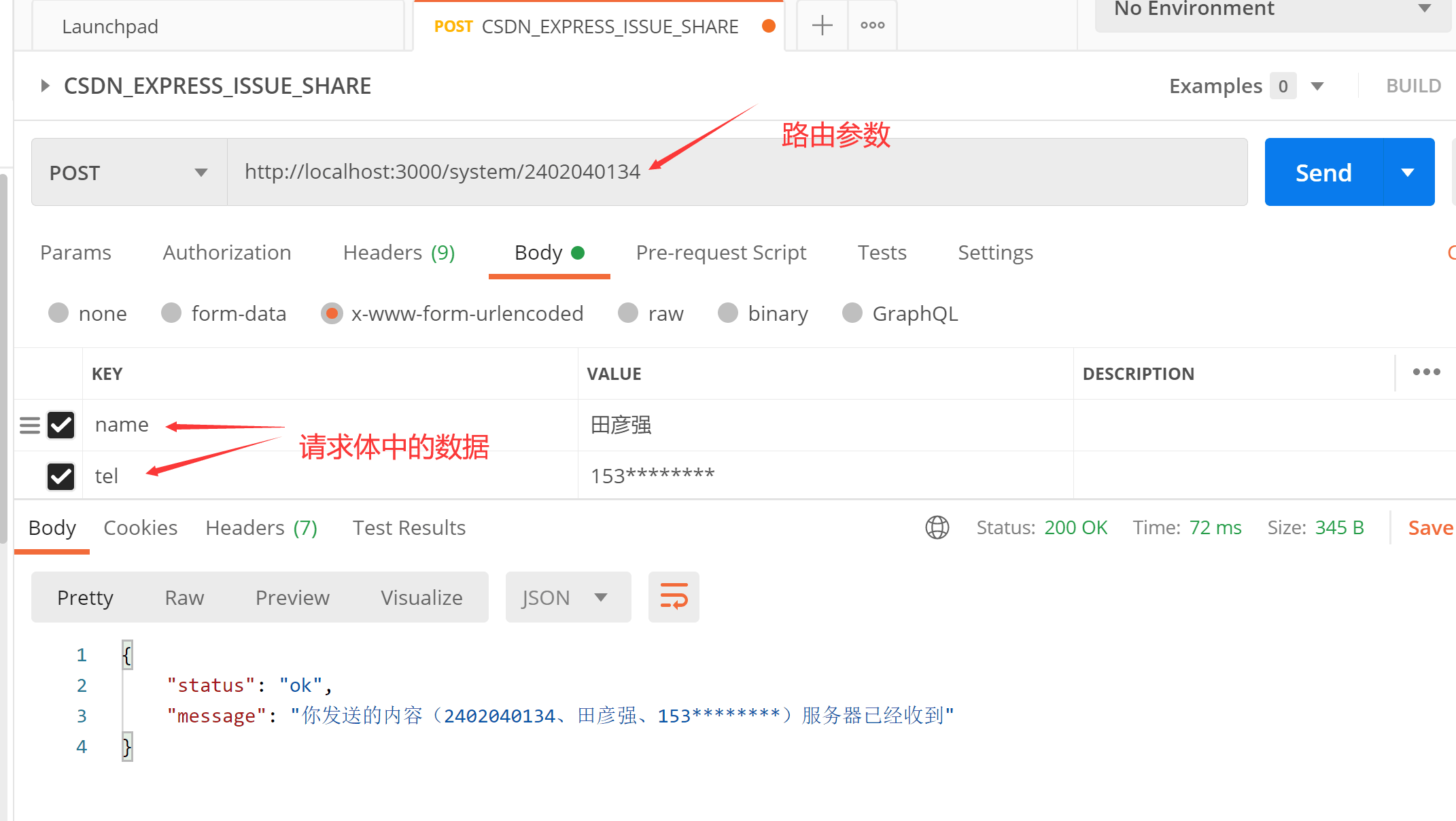This screenshot has height=821, width=1456.
Task: Open the Send button dropdown arrow
Action: pos(1408,173)
